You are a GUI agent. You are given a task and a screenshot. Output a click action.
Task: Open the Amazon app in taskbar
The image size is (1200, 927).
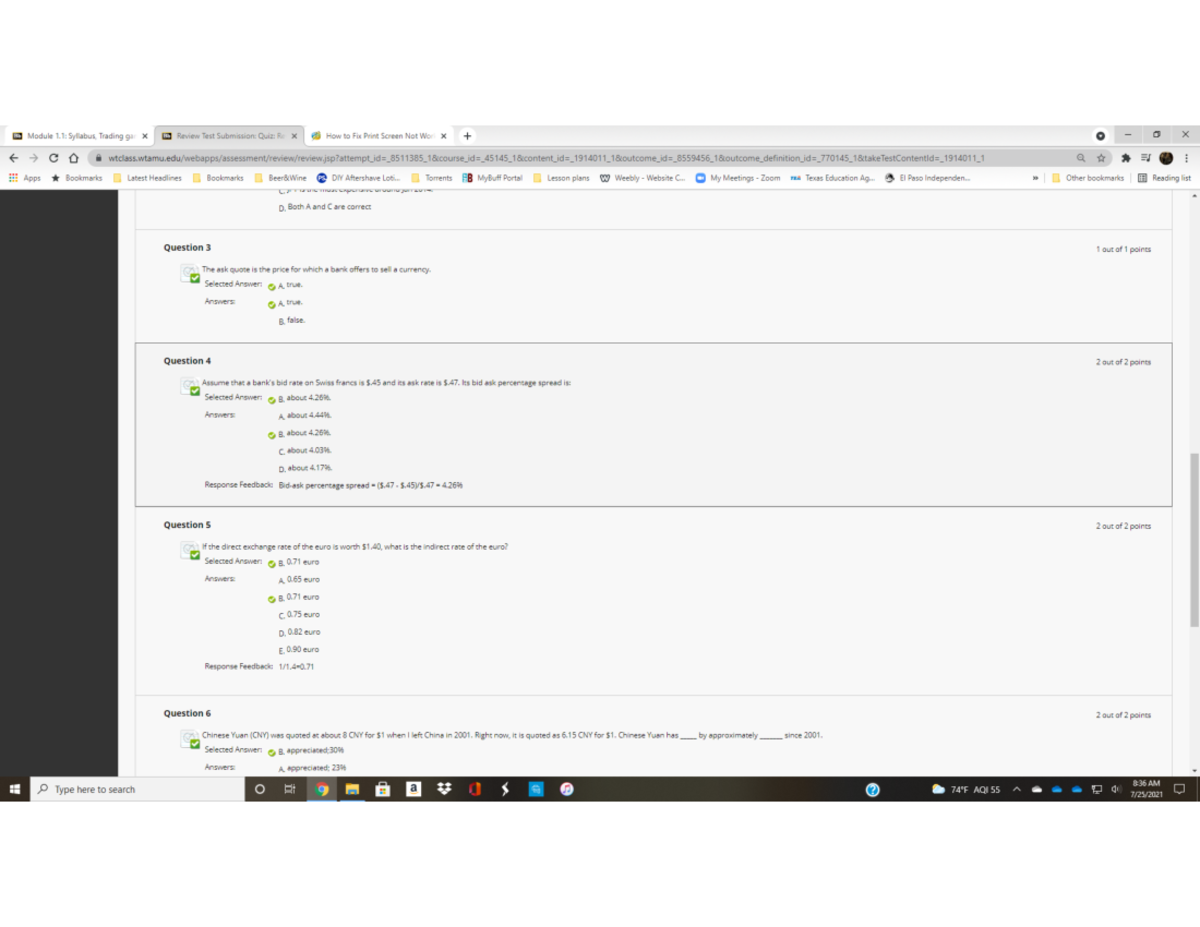pyautogui.click(x=412, y=789)
